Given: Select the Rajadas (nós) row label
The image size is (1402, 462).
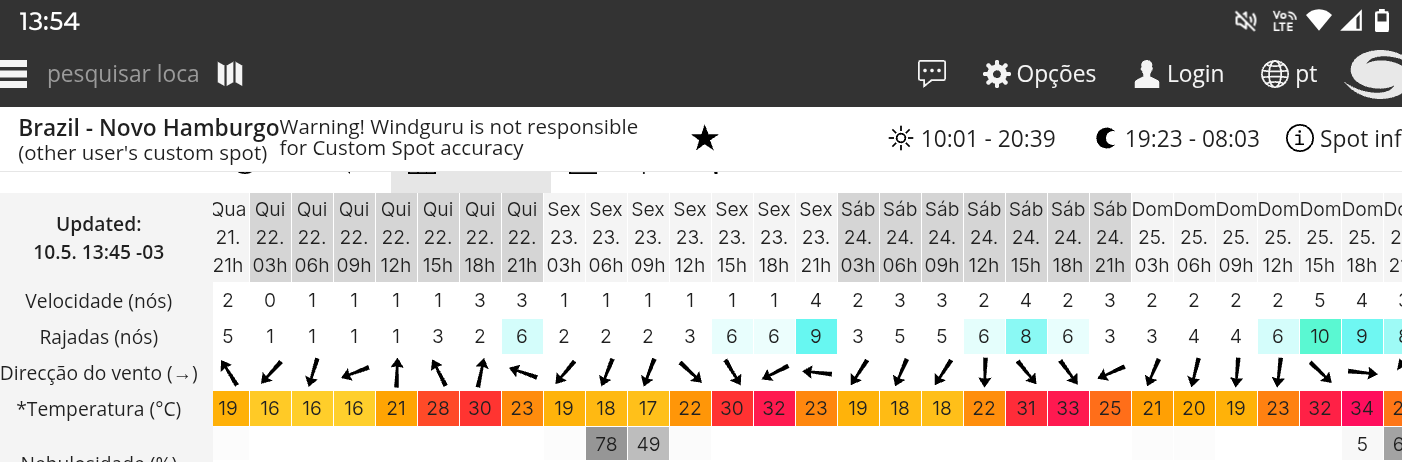Looking at the screenshot, I should coord(99,337).
